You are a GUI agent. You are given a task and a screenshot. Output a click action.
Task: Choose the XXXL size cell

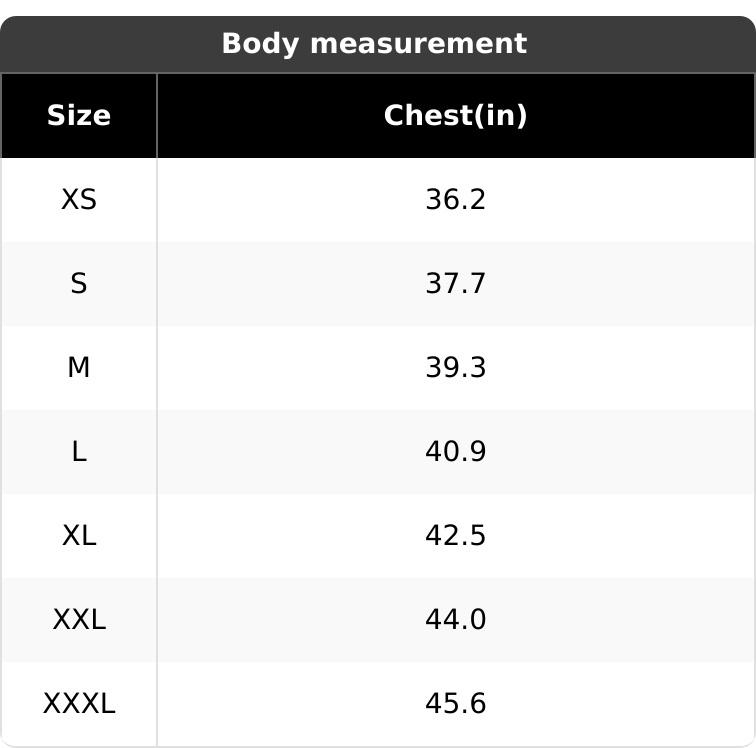click(x=79, y=703)
